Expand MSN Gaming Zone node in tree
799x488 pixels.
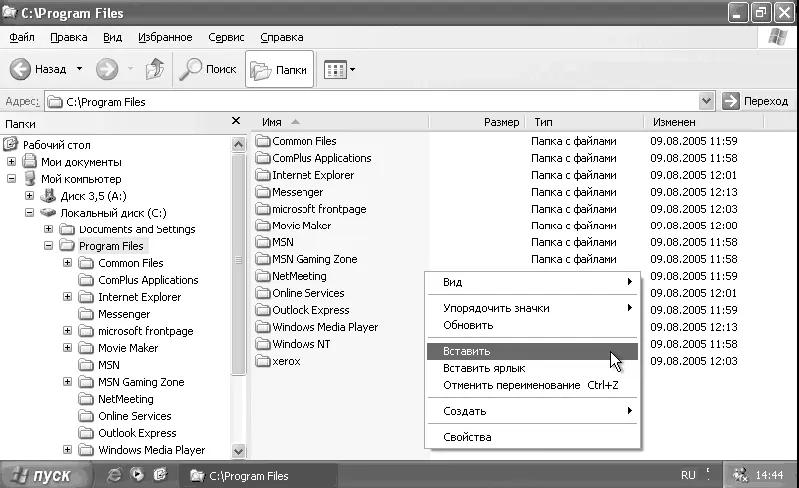pos(67,382)
